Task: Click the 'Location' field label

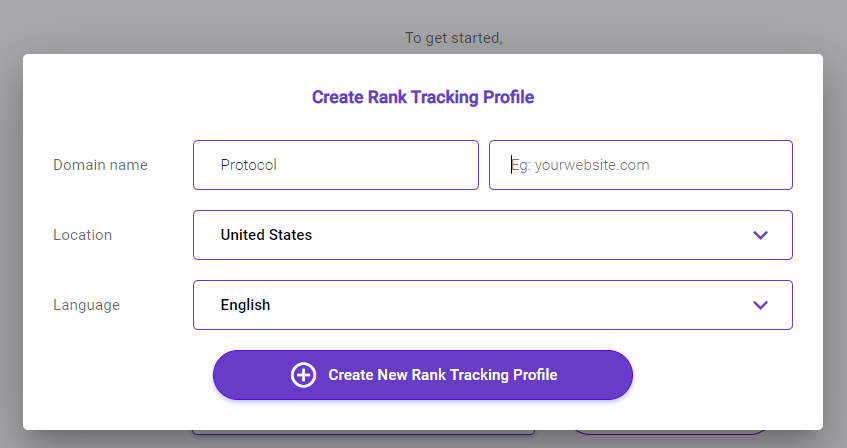Action: (83, 235)
